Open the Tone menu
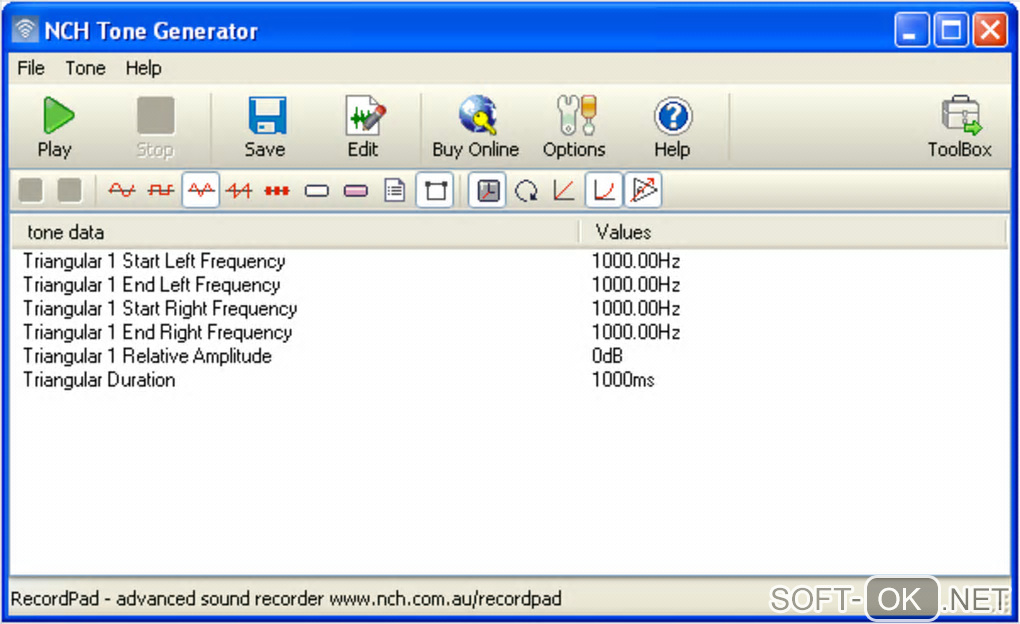The width and height of the screenshot is (1020, 624). pyautogui.click(x=85, y=68)
